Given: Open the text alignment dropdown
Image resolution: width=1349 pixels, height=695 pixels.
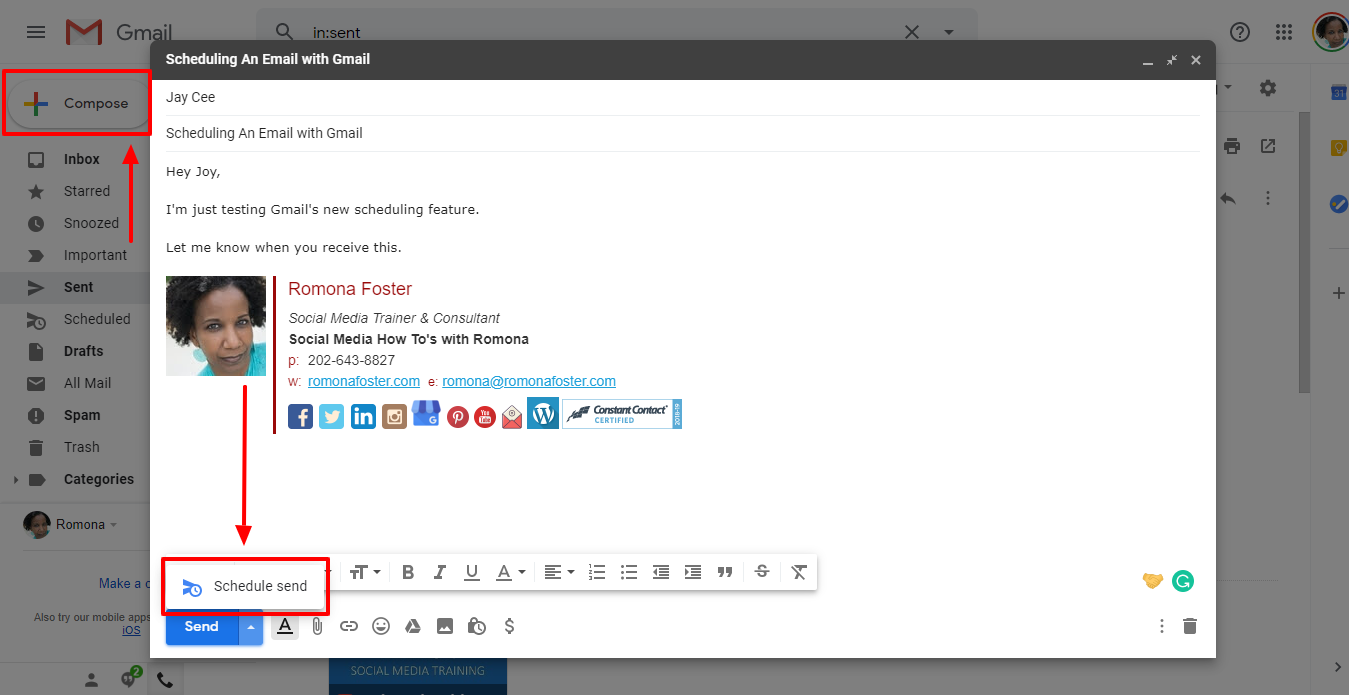Looking at the screenshot, I should pyautogui.click(x=559, y=572).
